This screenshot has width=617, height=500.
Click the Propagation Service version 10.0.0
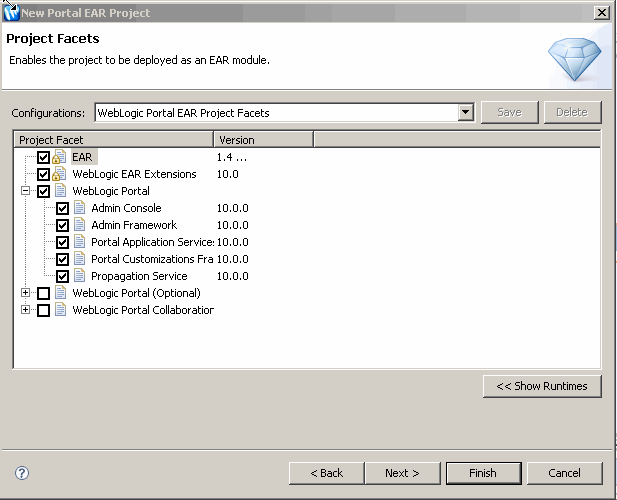click(233, 276)
